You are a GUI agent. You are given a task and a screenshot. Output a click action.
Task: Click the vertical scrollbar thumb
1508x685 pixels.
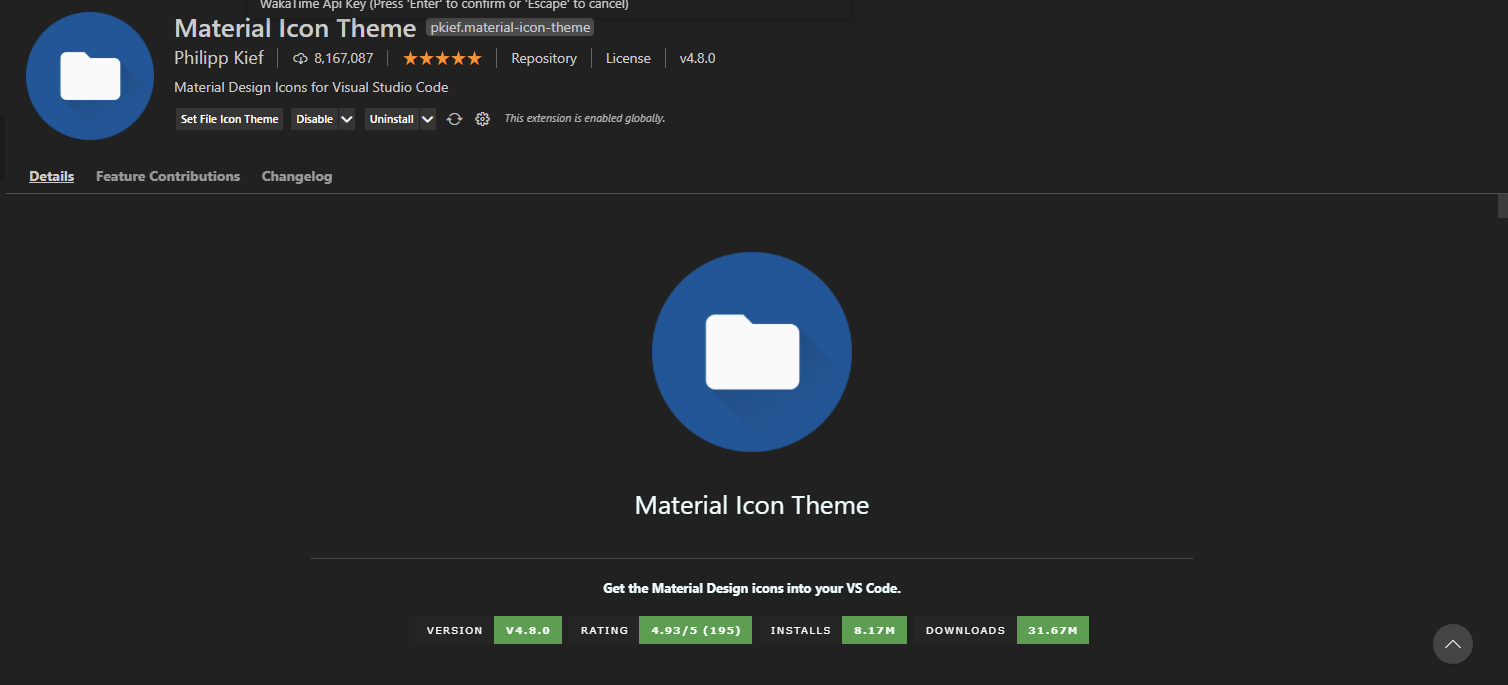1502,207
